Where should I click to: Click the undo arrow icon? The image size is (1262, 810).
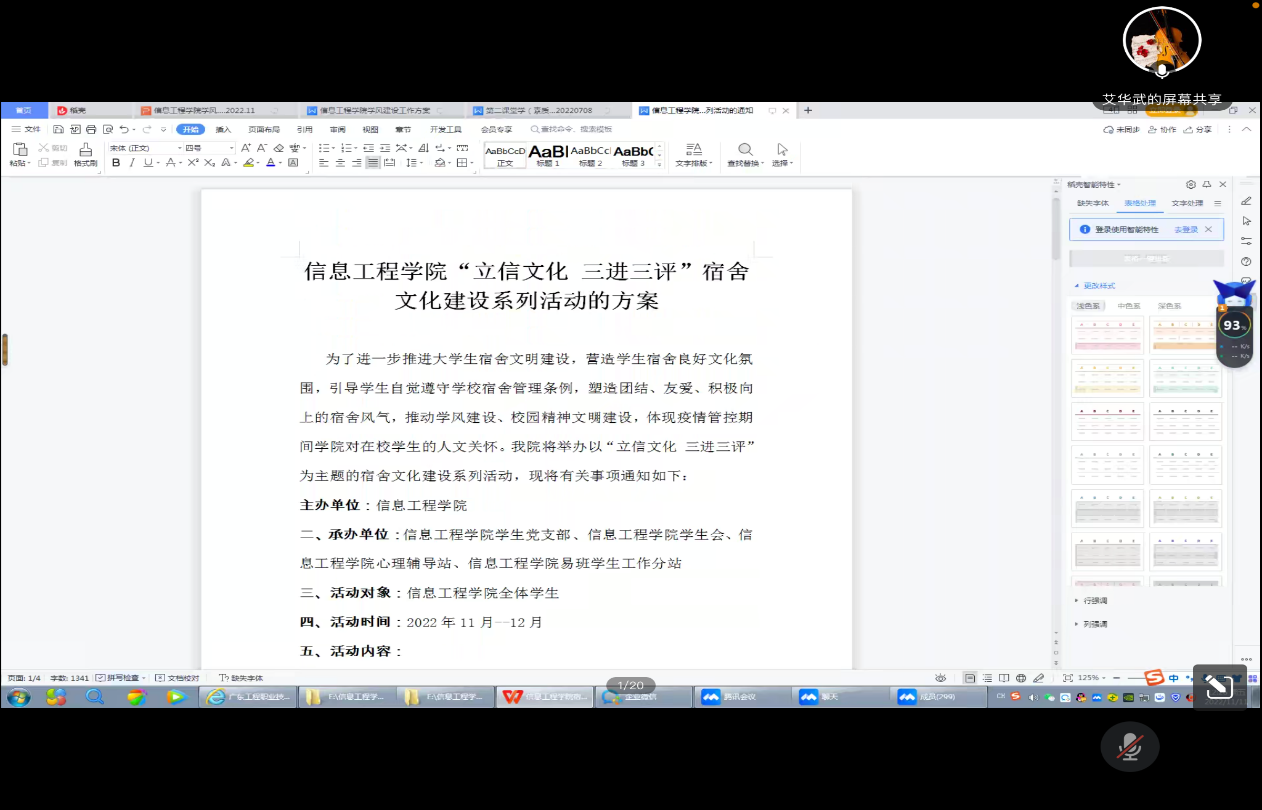point(123,129)
